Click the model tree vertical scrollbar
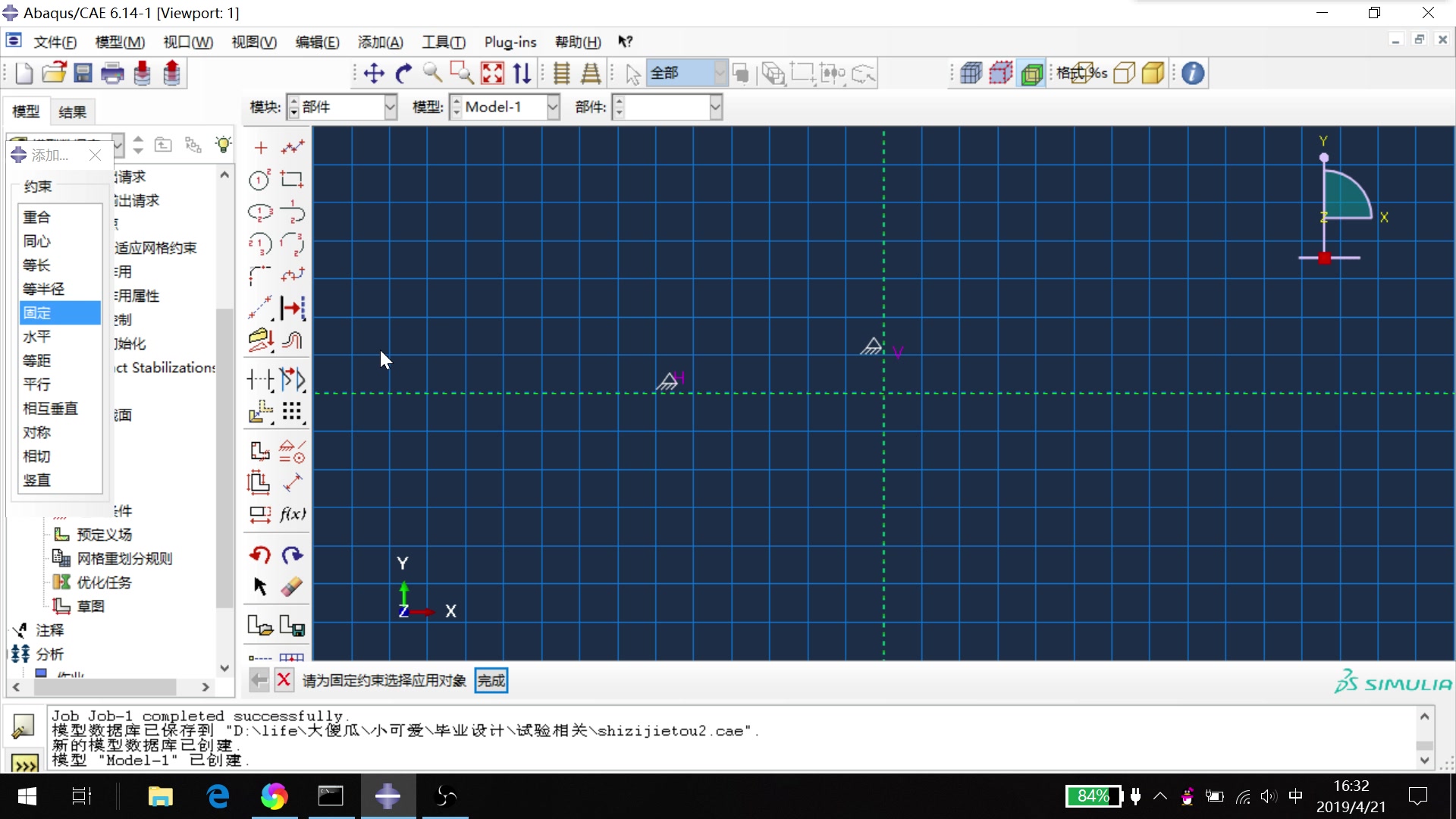The image size is (1456, 819). coord(224,457)
